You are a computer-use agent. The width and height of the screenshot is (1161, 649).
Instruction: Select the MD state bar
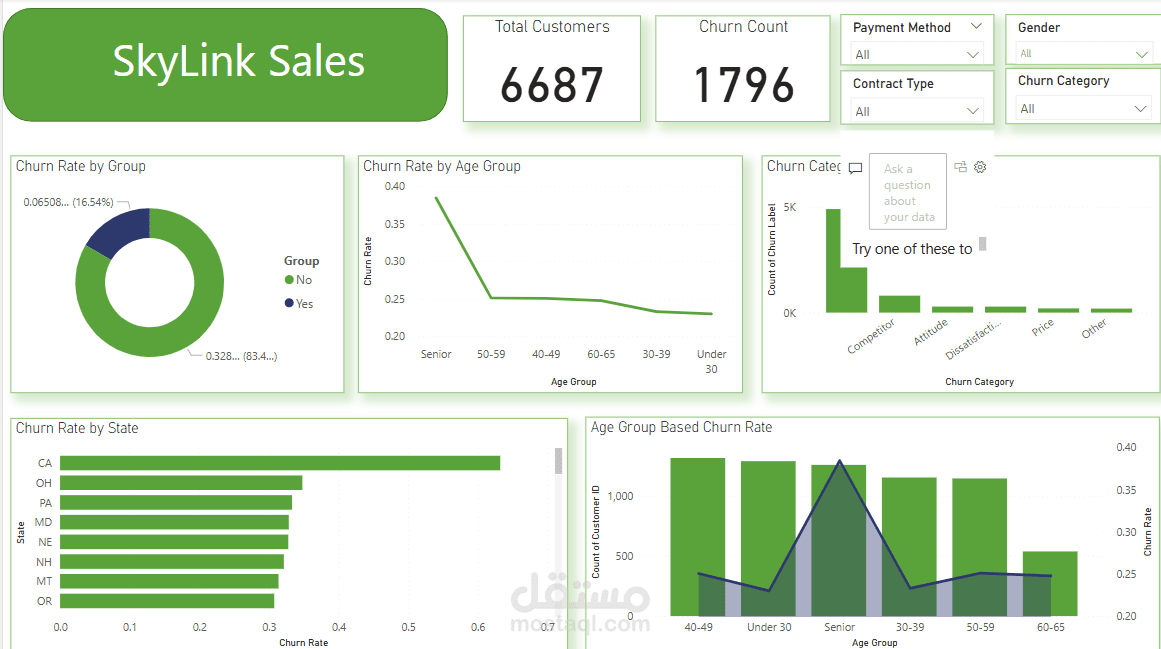click(x=175, y=522)
